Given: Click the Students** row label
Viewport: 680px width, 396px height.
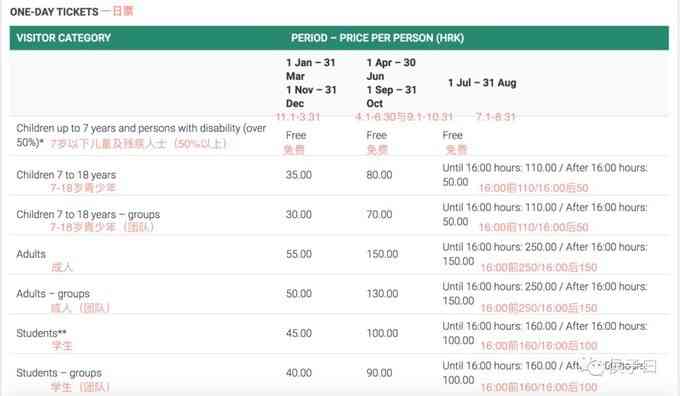Looking at the screenshot, I should click(41, 333).
